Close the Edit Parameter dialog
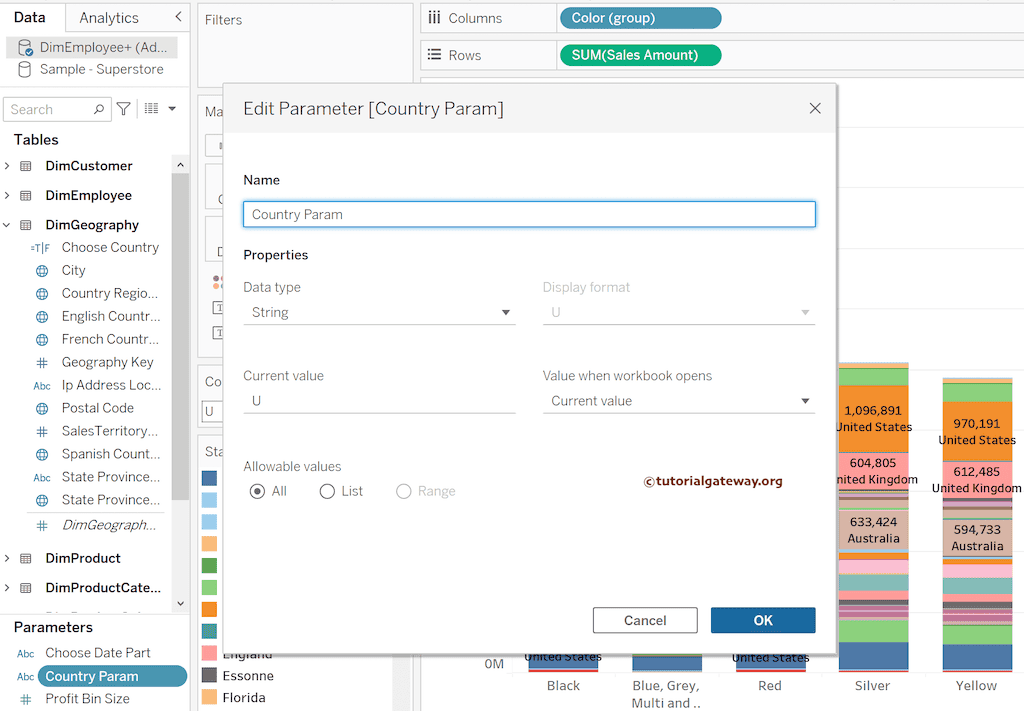 815,108
